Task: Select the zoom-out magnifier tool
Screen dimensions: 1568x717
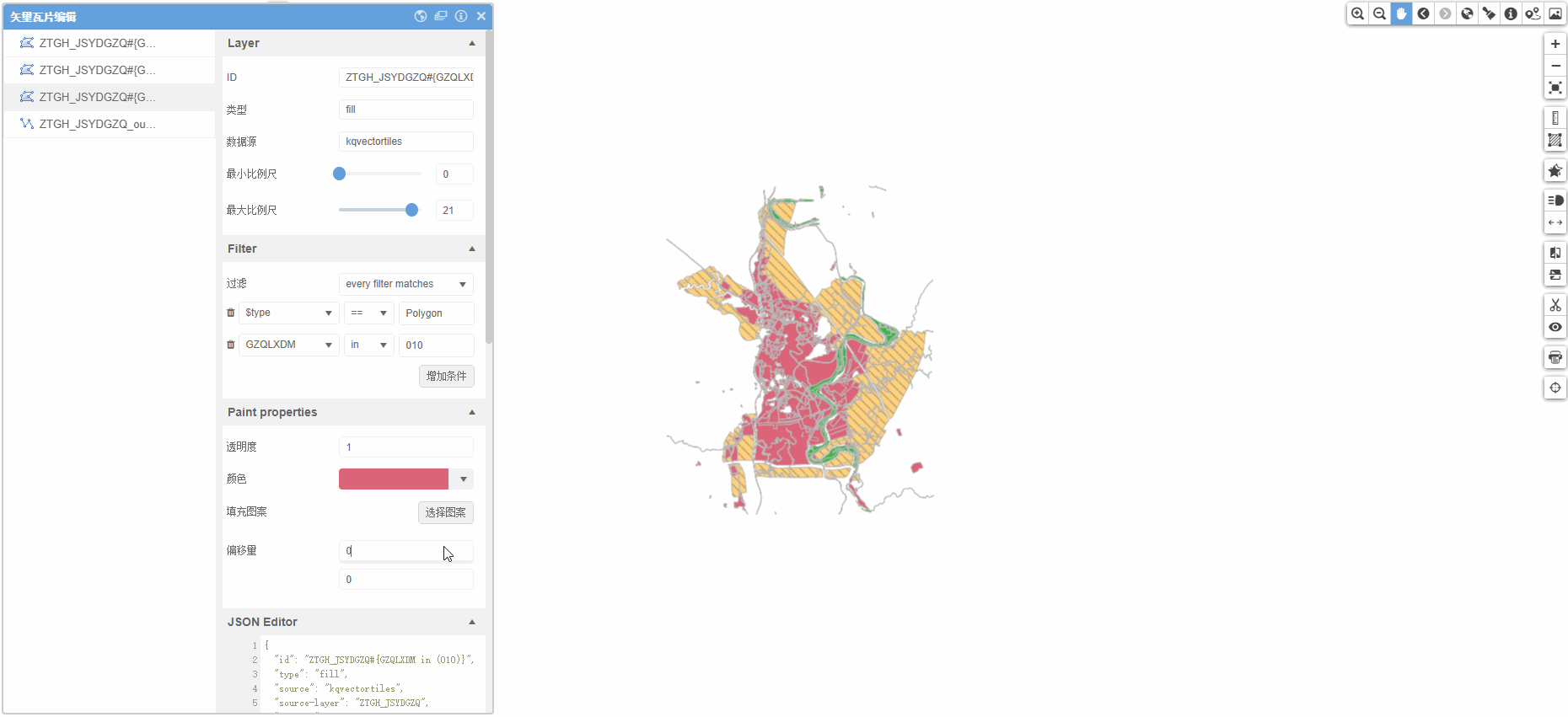Action: pyautogui.click(x=1379, y=13)
